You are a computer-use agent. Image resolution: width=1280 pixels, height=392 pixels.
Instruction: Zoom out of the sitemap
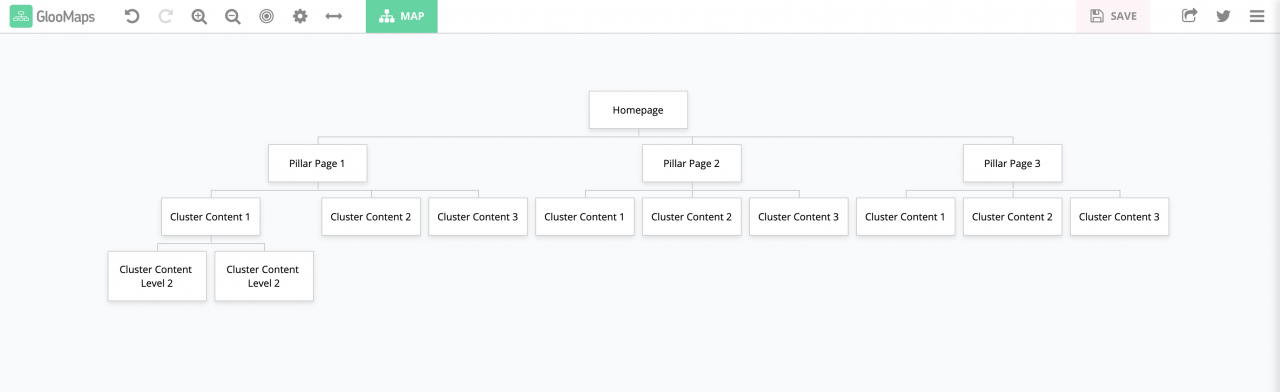233,16
